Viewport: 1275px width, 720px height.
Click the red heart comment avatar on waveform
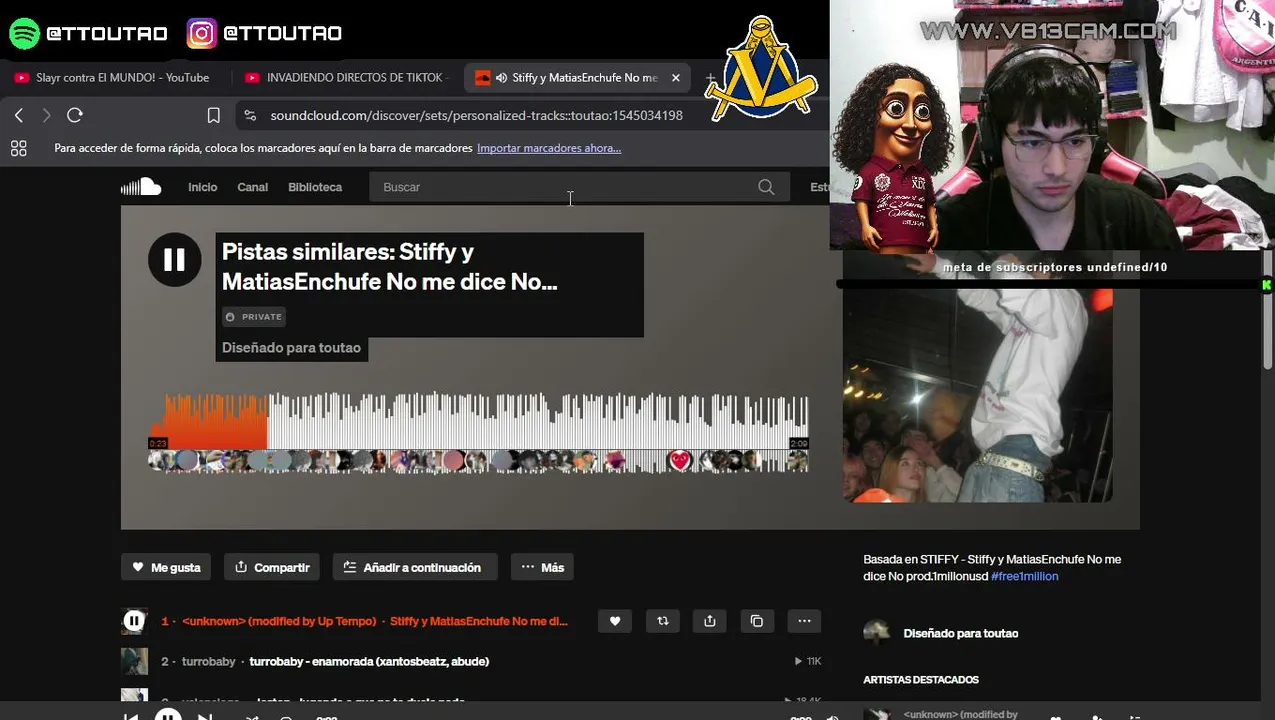pyautogui.click(x=680, y=461)
